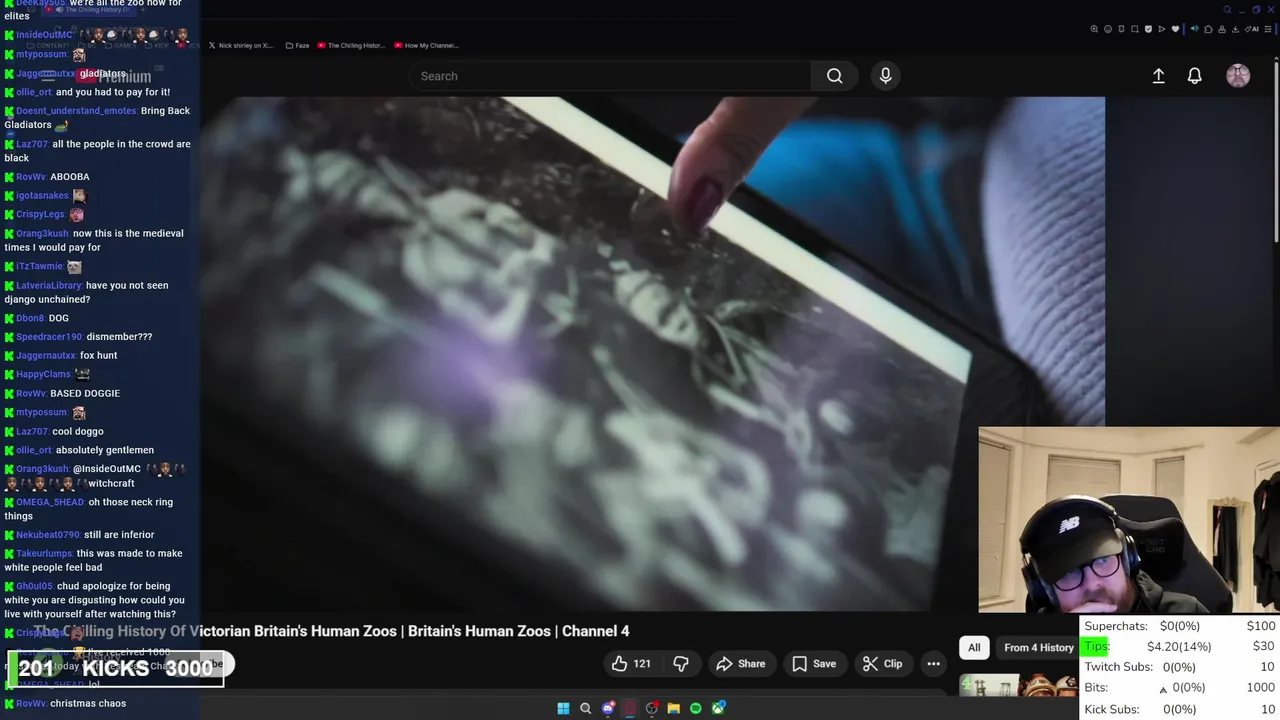
Task: Click username Gh0ul05 in chat
Action: [34, 586]
